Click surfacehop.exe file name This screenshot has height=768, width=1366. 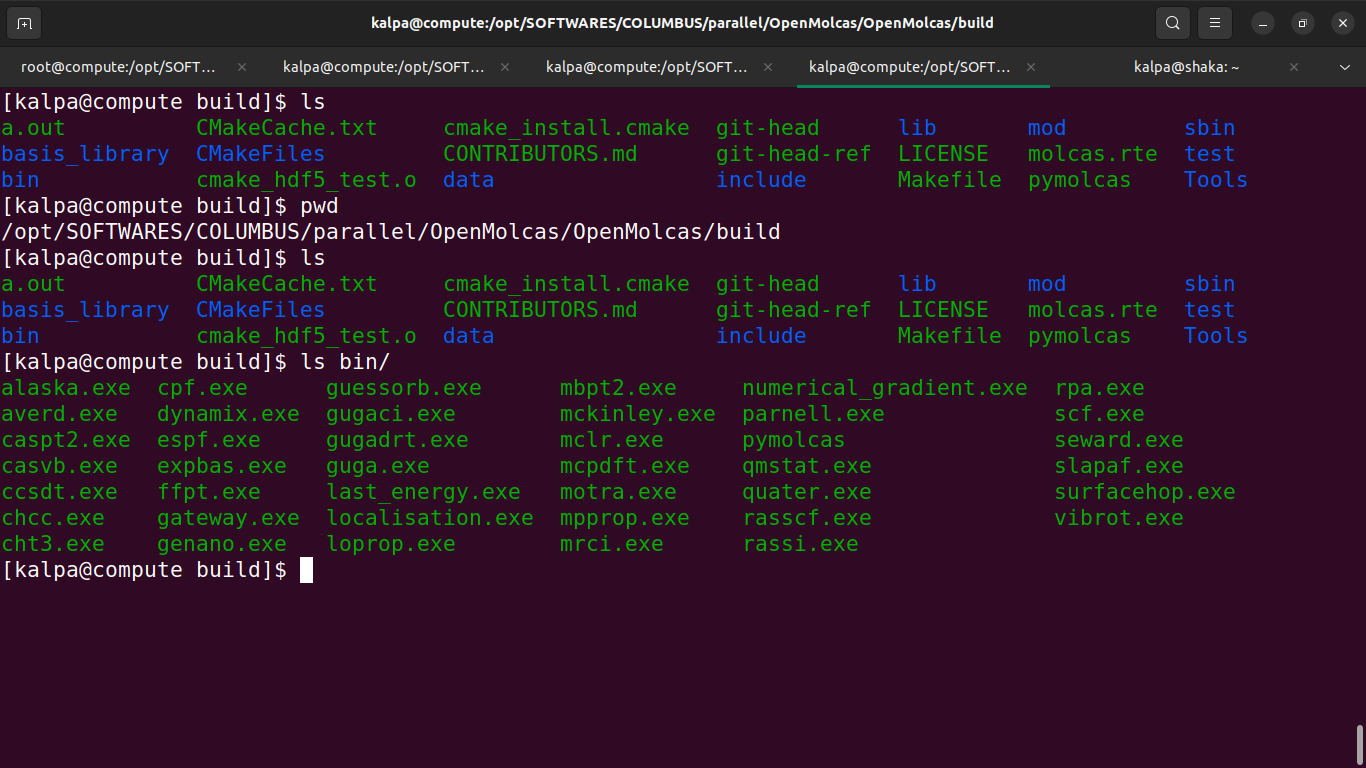1145,492
